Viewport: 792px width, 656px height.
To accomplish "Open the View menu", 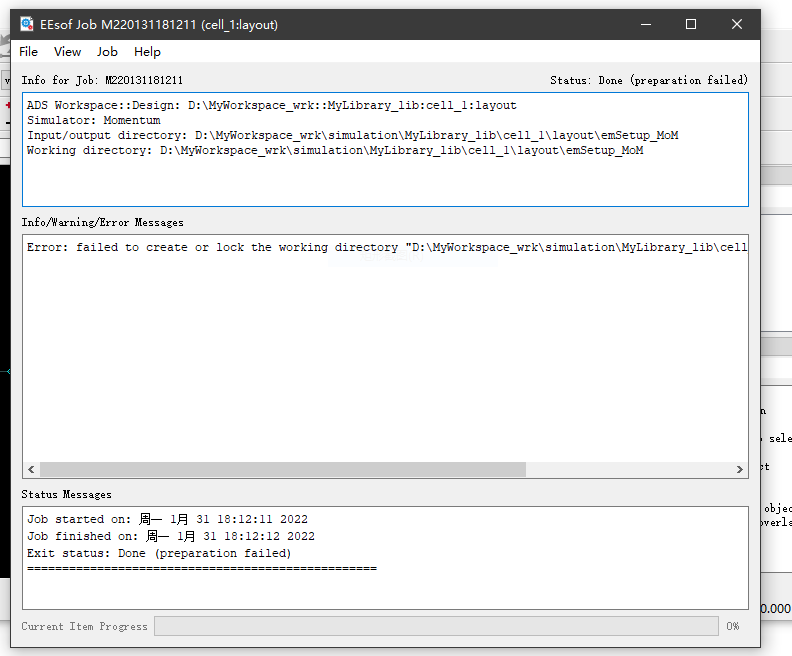I will (x=67, y=52).
